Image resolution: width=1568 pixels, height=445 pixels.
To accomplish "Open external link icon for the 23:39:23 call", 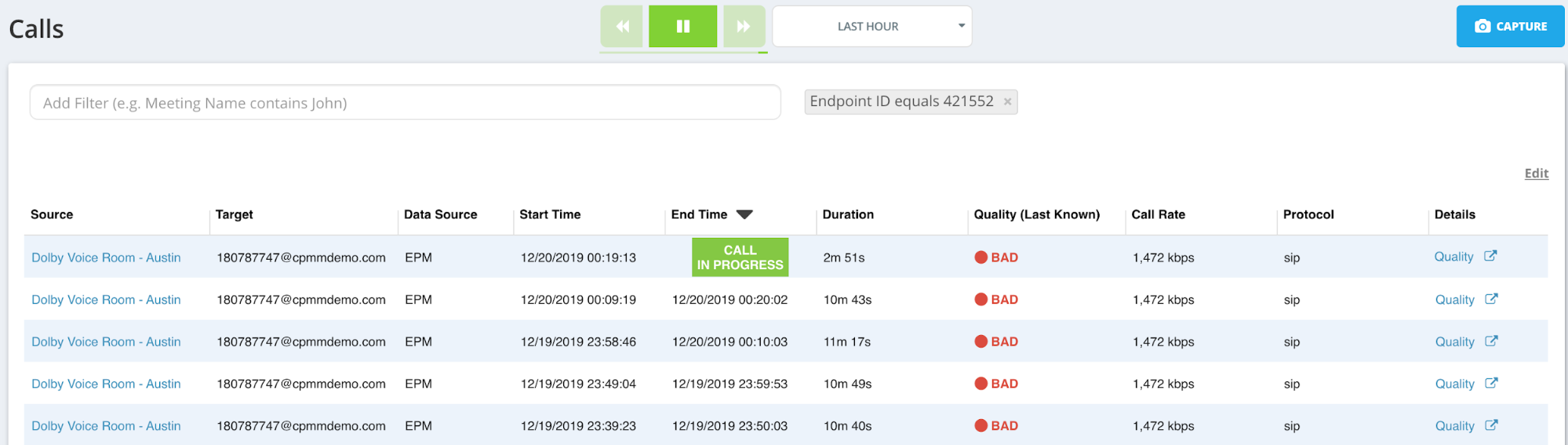I will point(1491,425).
